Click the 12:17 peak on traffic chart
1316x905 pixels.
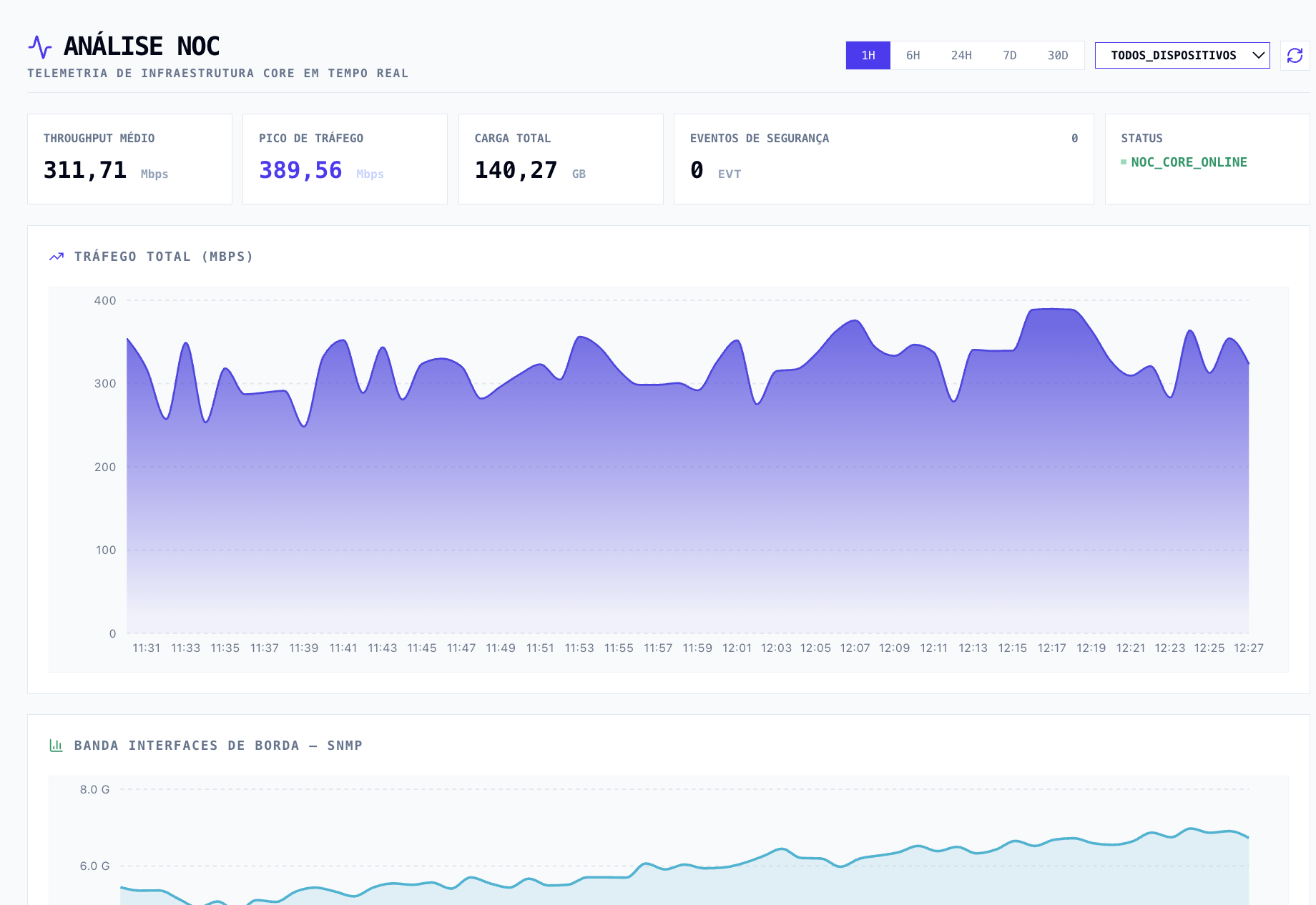tap(1051, 310)
